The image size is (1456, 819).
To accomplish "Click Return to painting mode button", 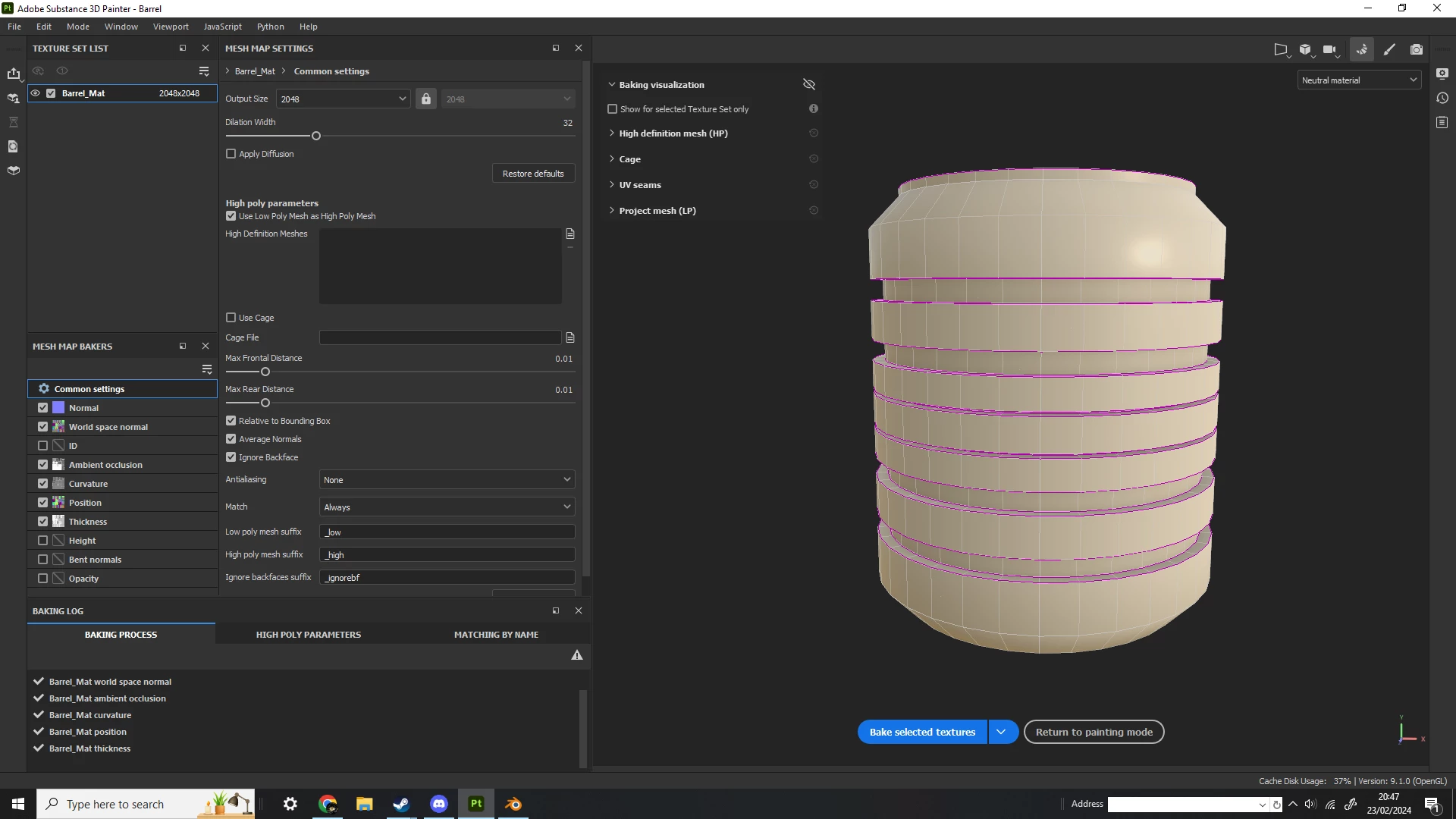I will (x=1094, y=732).
